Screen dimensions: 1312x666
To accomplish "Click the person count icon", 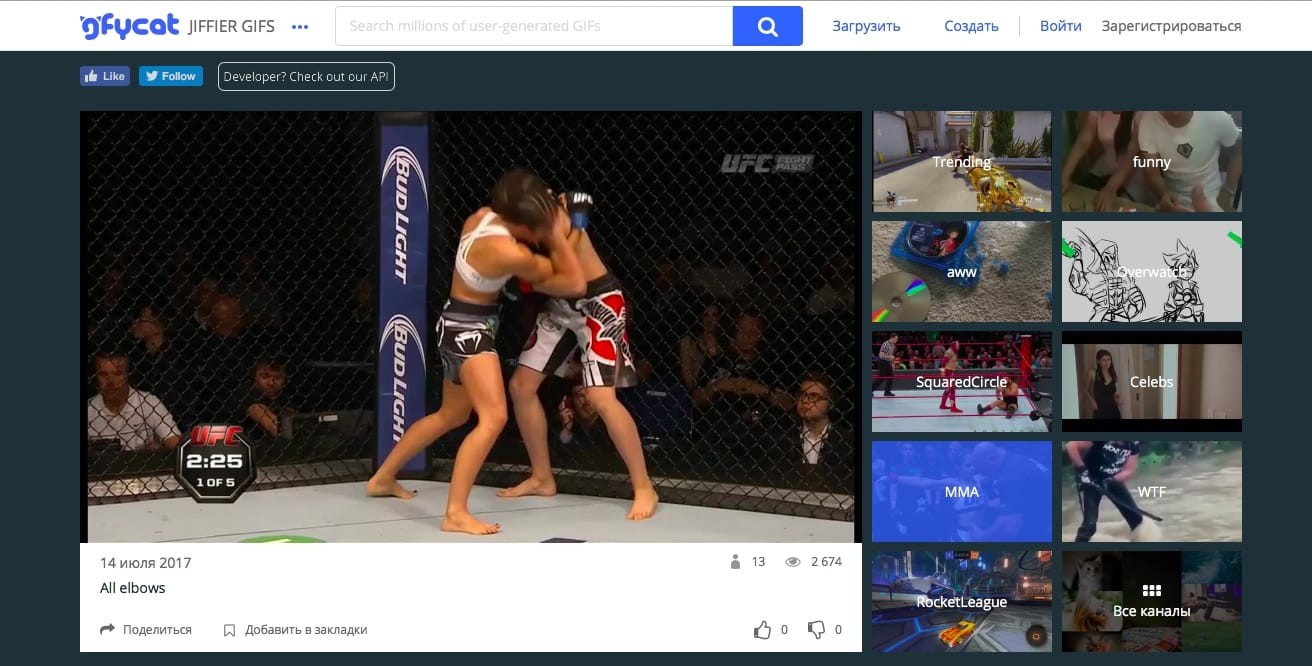I will coord(737,561).
